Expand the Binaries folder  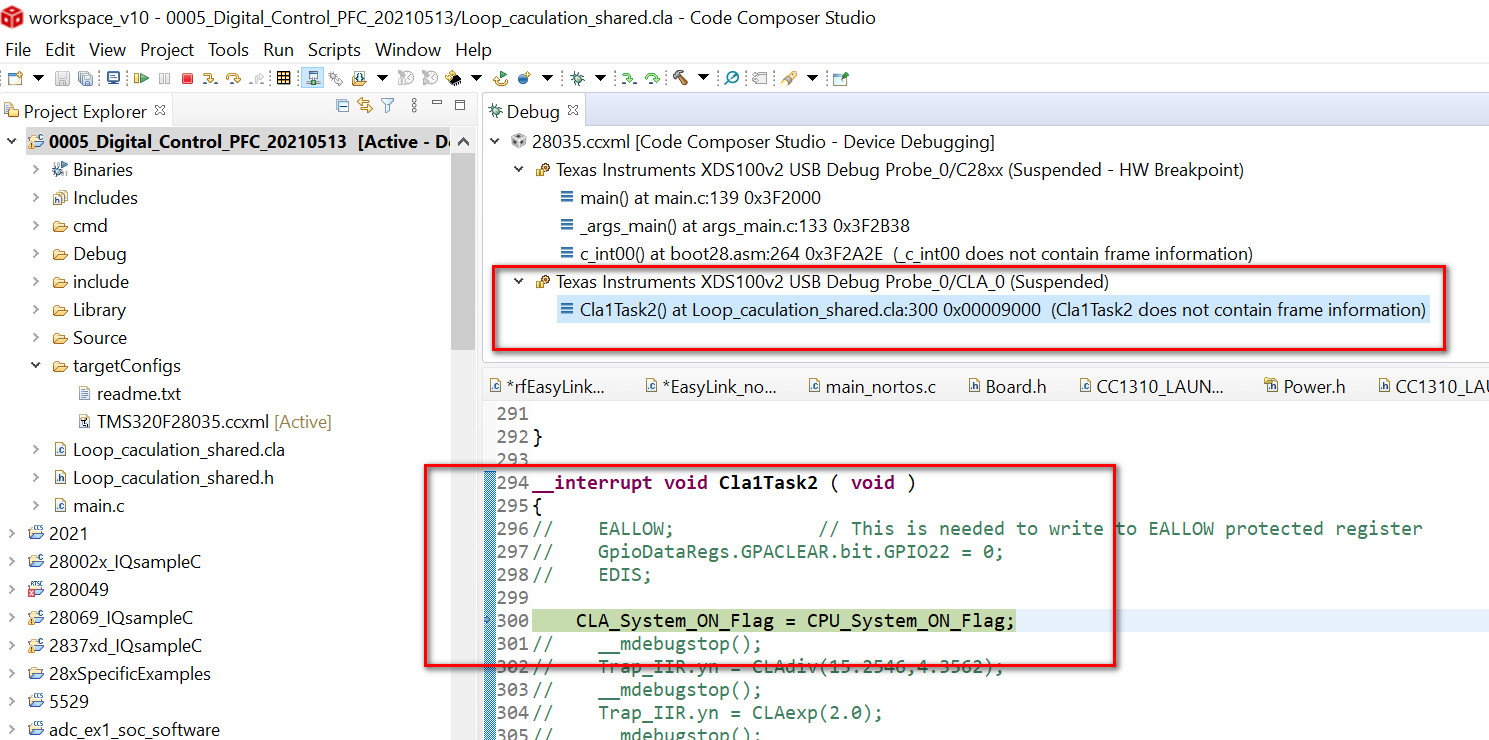(36, 170)
